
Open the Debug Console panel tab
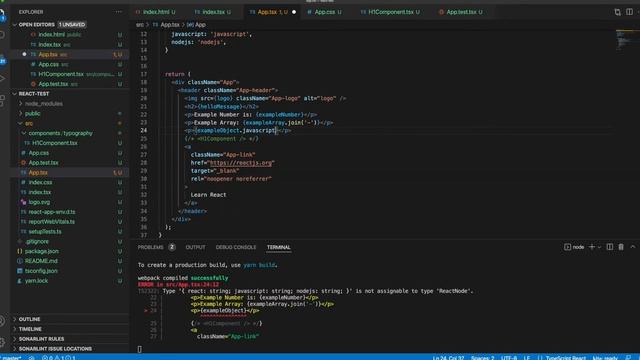tap(236, 247)
